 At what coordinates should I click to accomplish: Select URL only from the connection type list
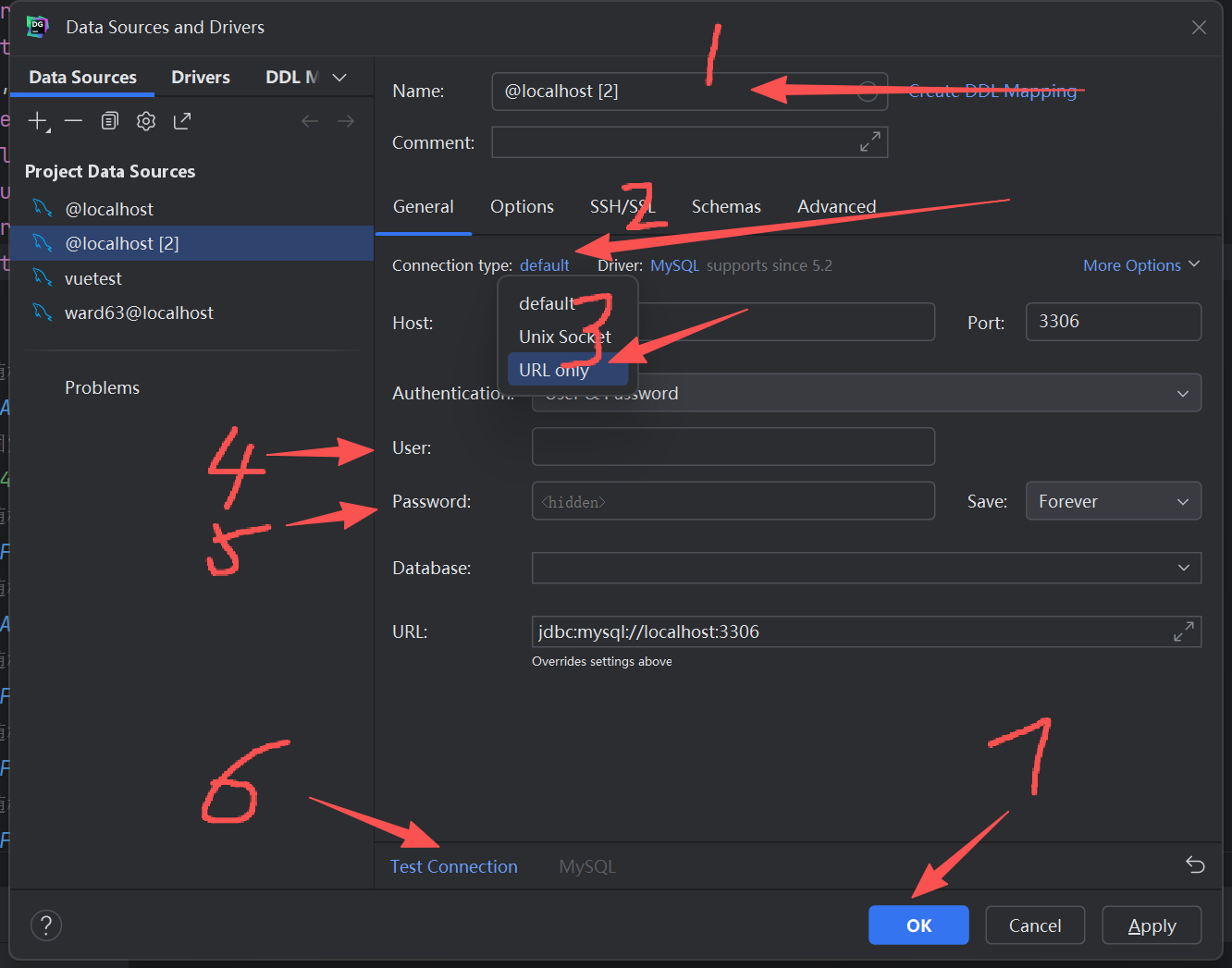pos(553,370)
